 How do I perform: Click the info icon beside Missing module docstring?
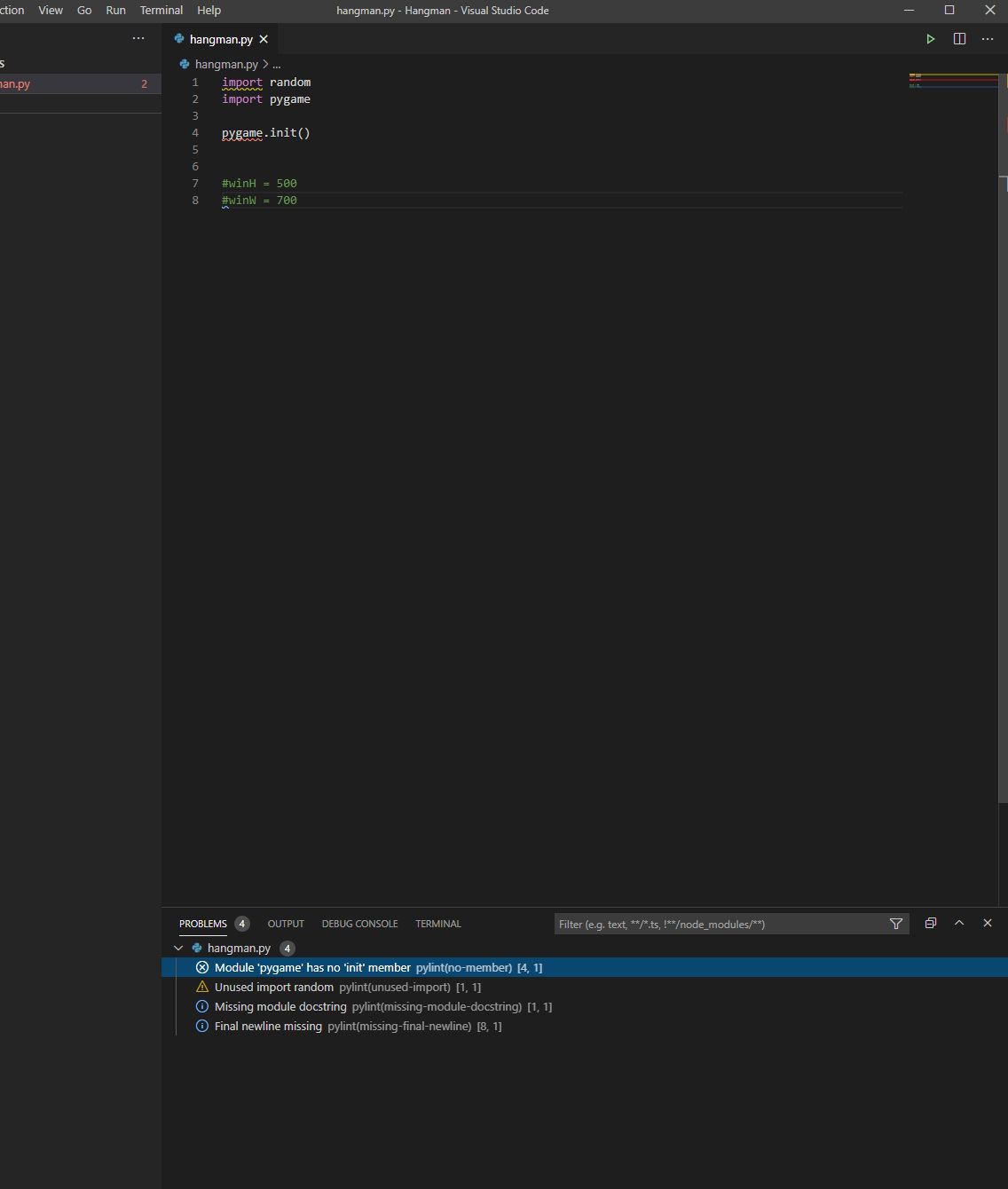point(202,1006)
